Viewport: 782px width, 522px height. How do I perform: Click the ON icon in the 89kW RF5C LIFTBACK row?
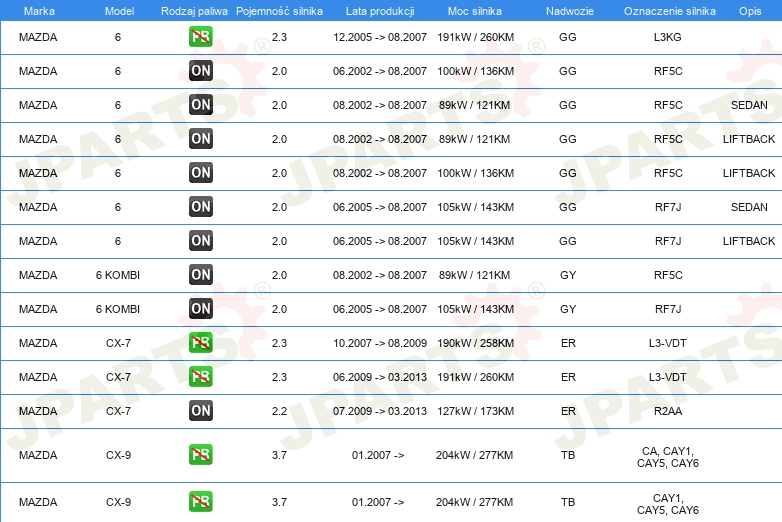(x=200, y=139)
